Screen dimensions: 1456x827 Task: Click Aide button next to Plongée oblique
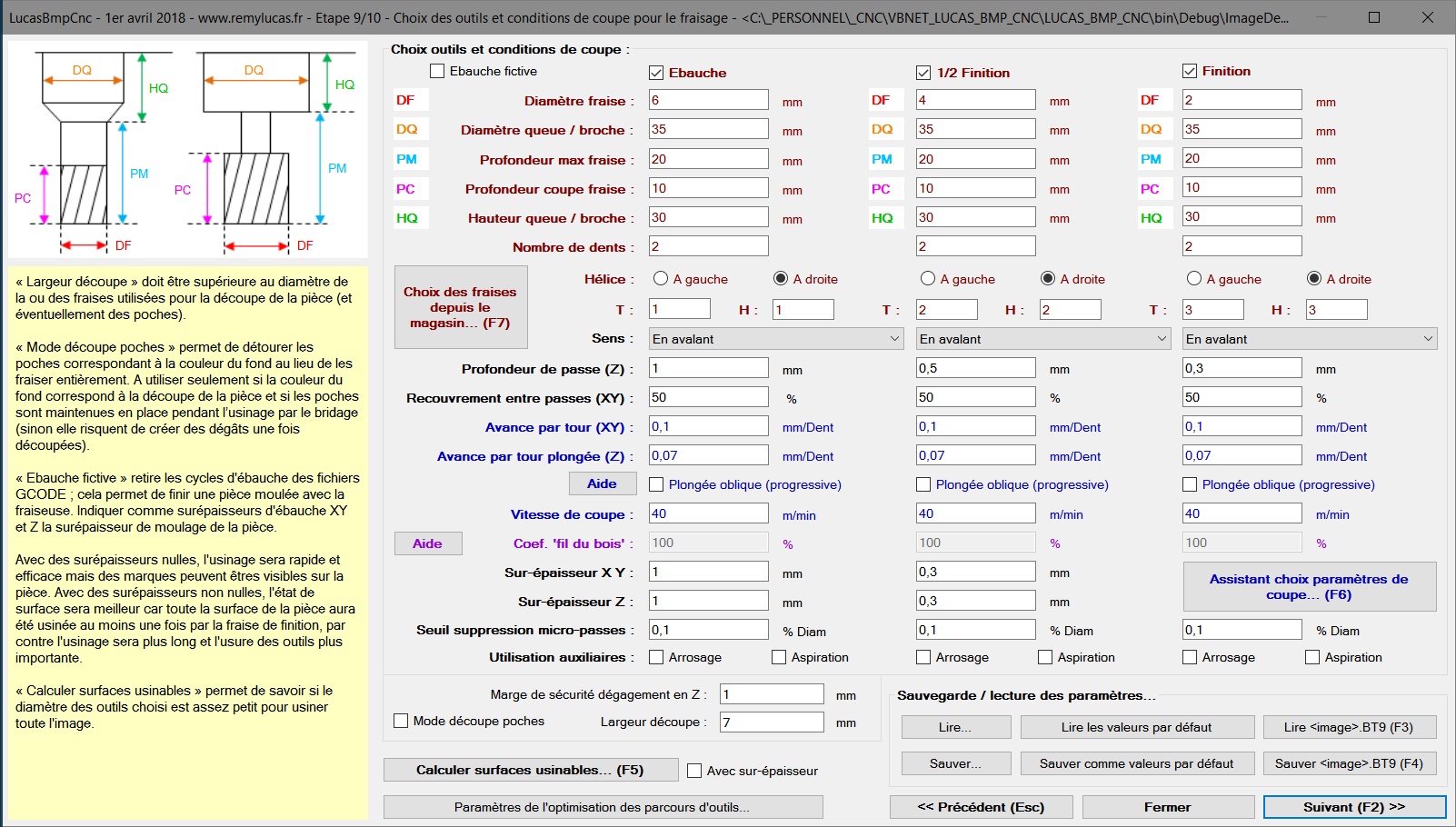point(603,483)
